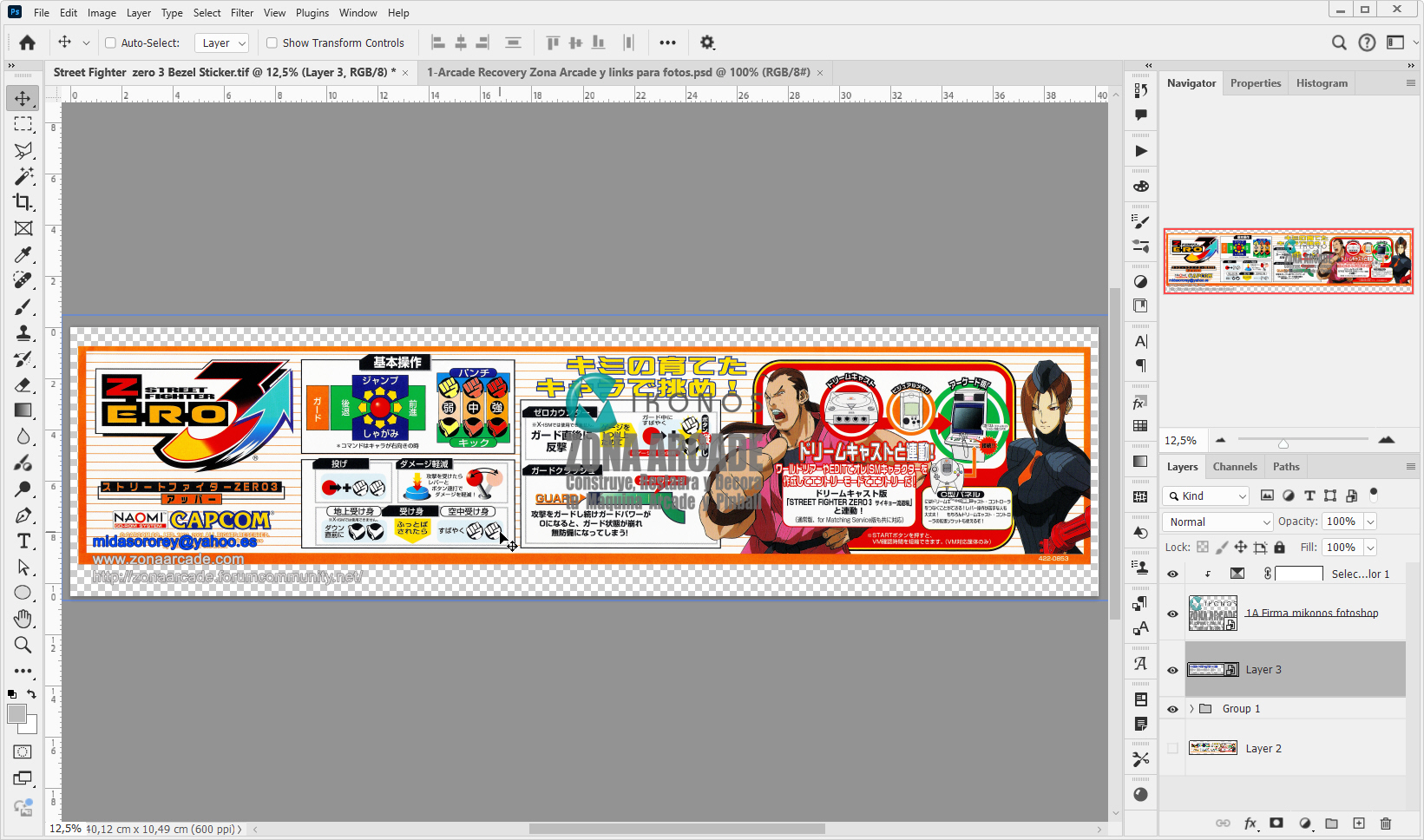Switch to the Channels tab
This screenshot has height=840, width=1424.
coord(1235,466)
